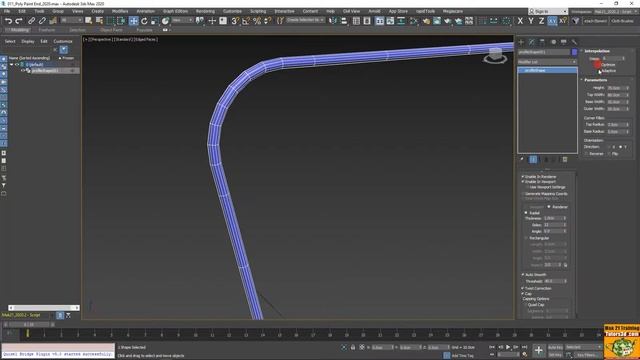Screen dimensions: 640x360
Task: Collapse the 0 (default) layer tree
Action: (11, 64)
